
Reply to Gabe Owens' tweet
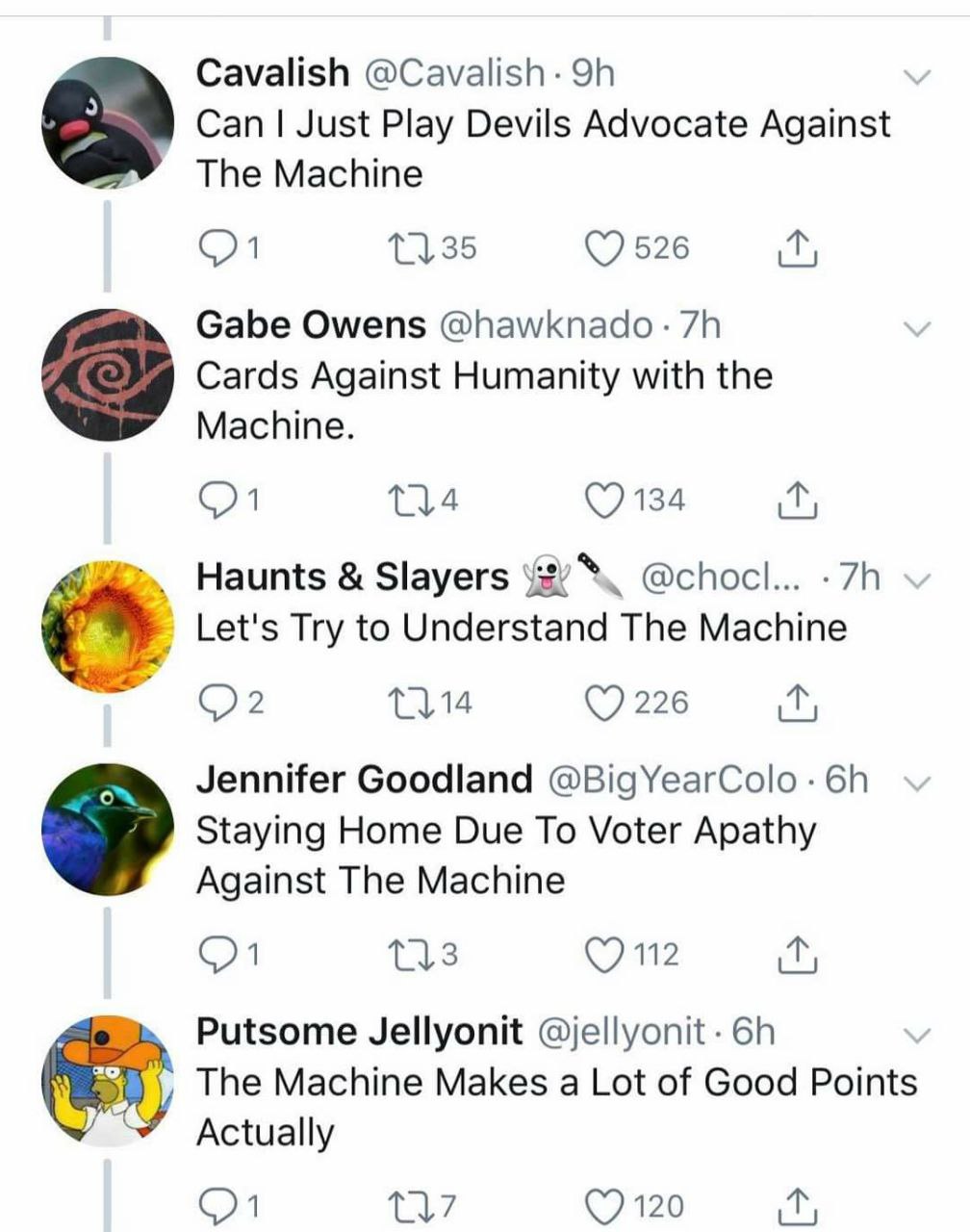pos(217,500)
